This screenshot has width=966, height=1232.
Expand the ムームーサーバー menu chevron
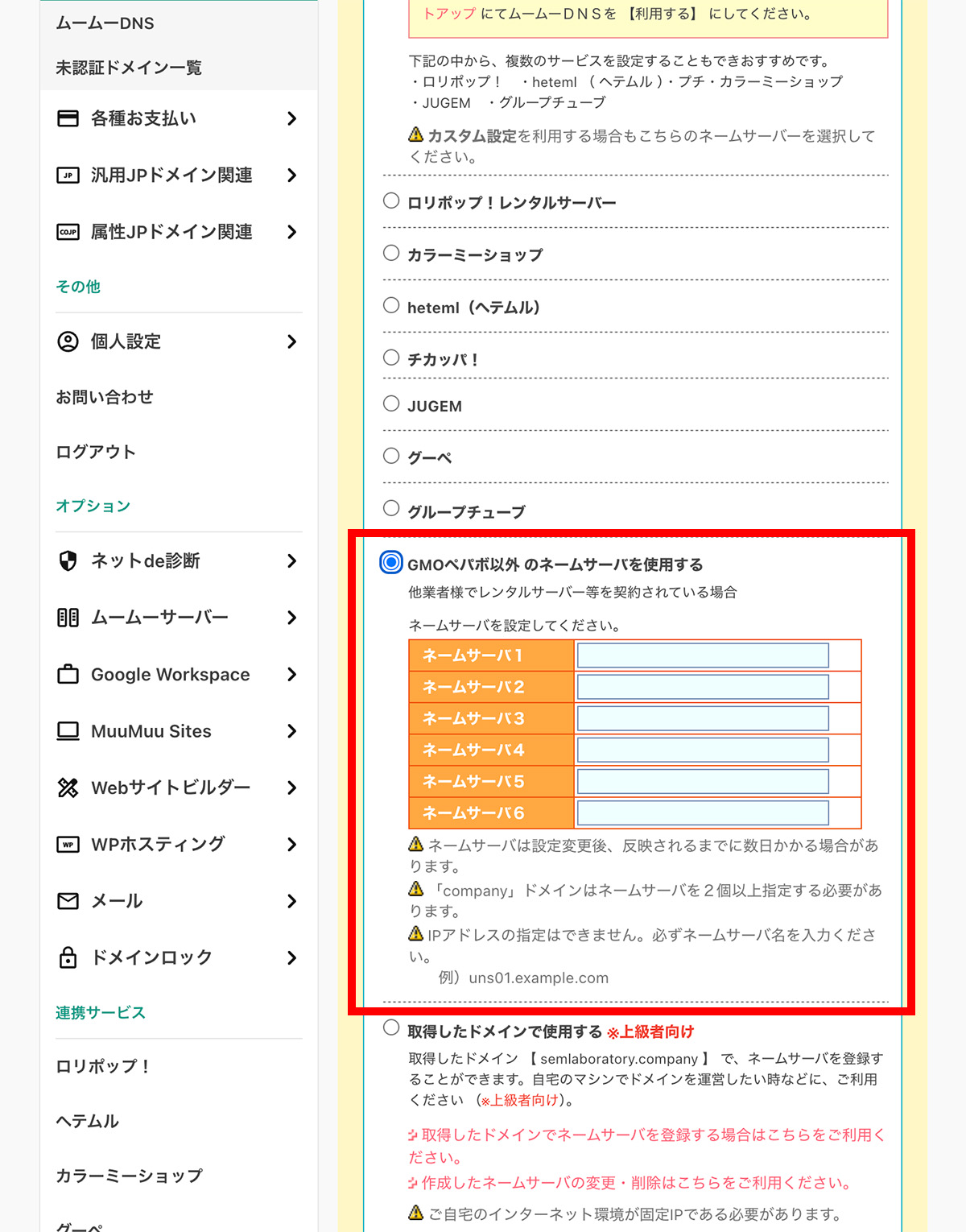pyautogui.click(x=291, y=618)
